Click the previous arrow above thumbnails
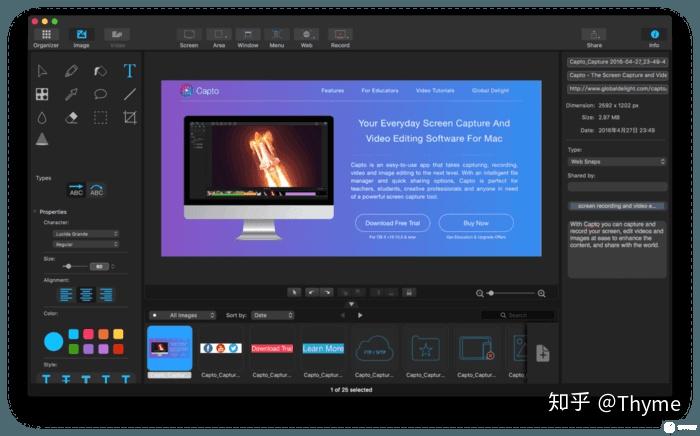Image resolution: width=700 pixels, height=436 pixels. pyautogui.click(x=343, y=315)
